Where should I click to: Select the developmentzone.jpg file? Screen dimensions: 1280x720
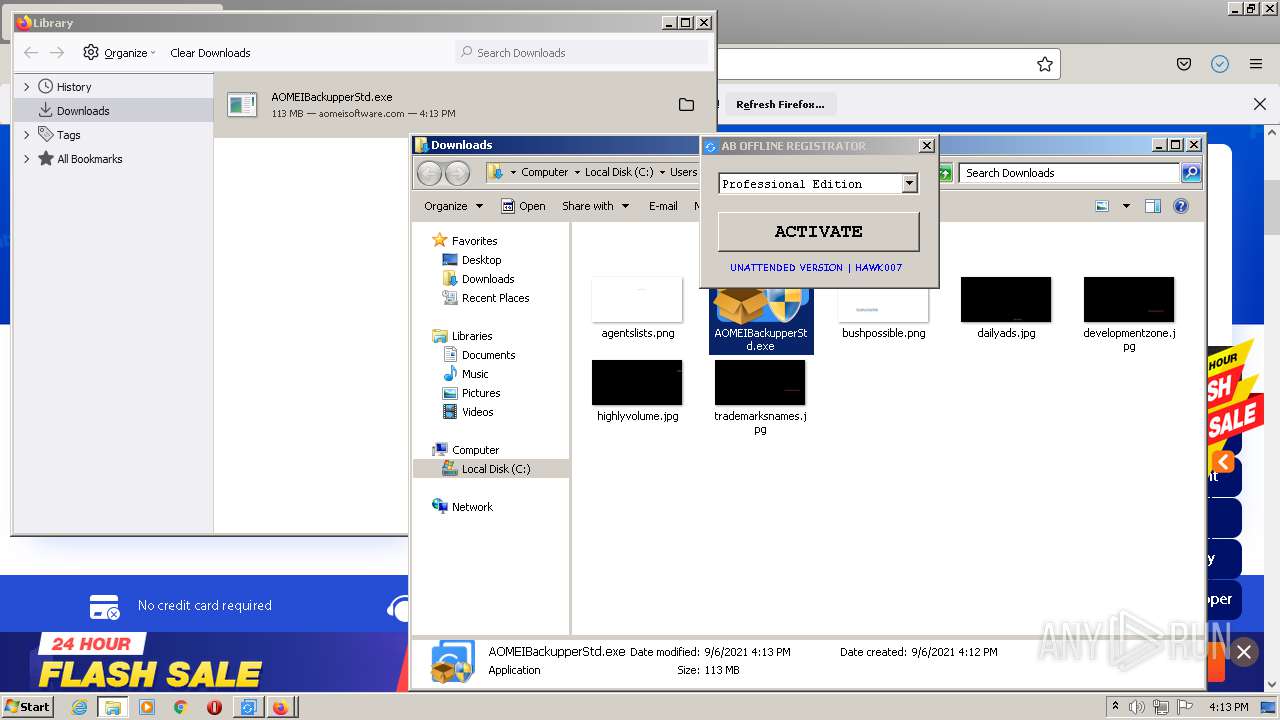1129,314
